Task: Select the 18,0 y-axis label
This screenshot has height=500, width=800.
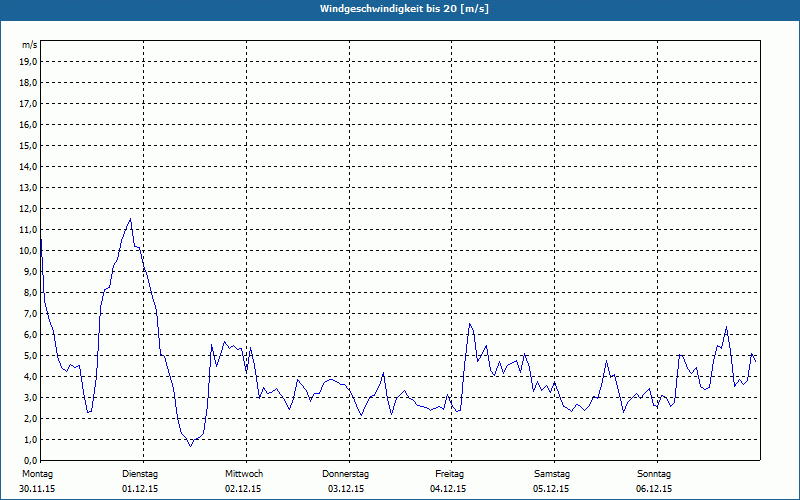Action: pos(28,83)
